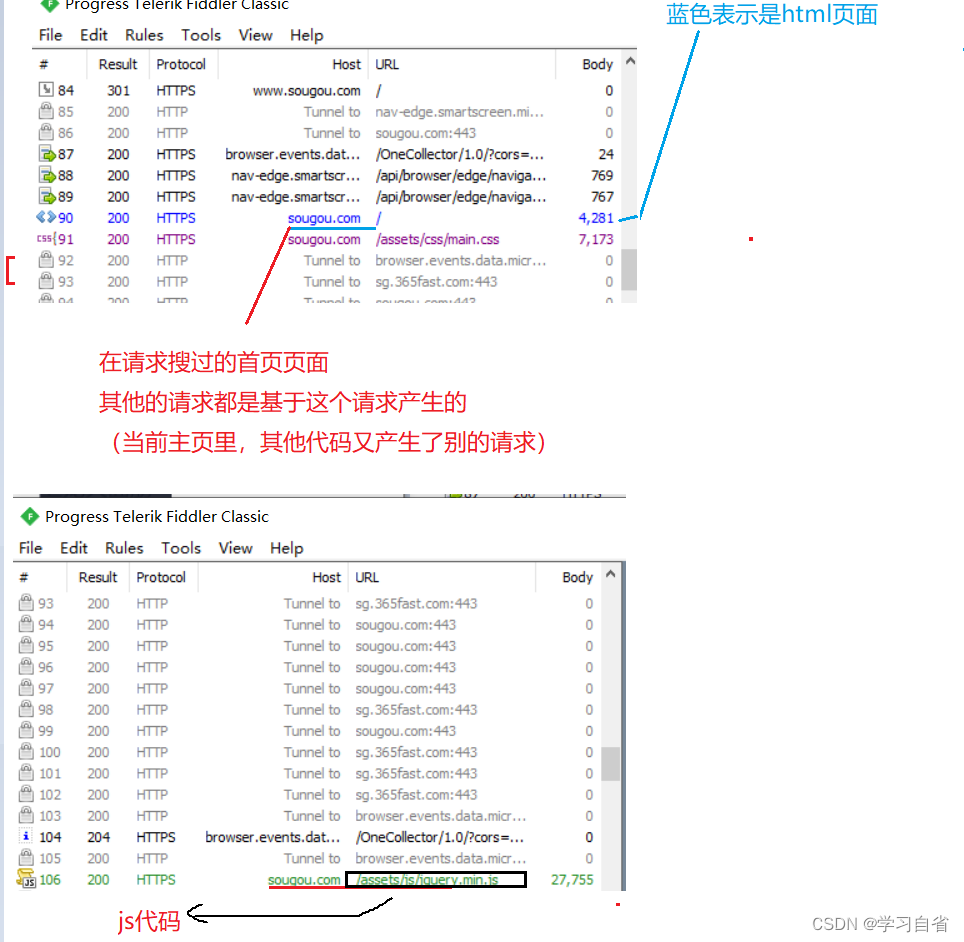Open Edit menu in lower Fiddler window
Screen dimensions: 964x942
click(x=74, y=548)
